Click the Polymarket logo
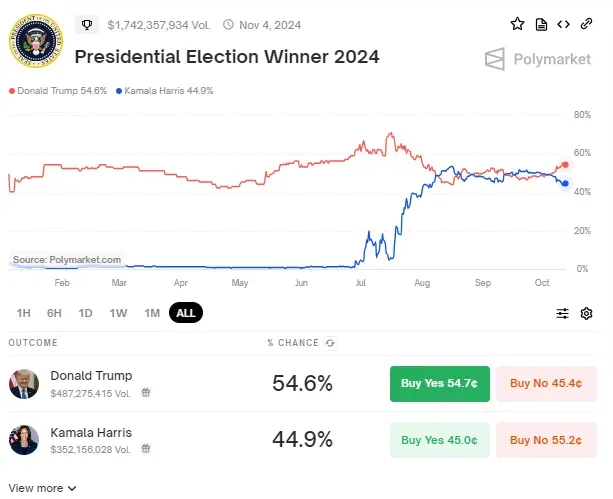The height and width of the screenshot is (499, 613). [x=538, y=59]
